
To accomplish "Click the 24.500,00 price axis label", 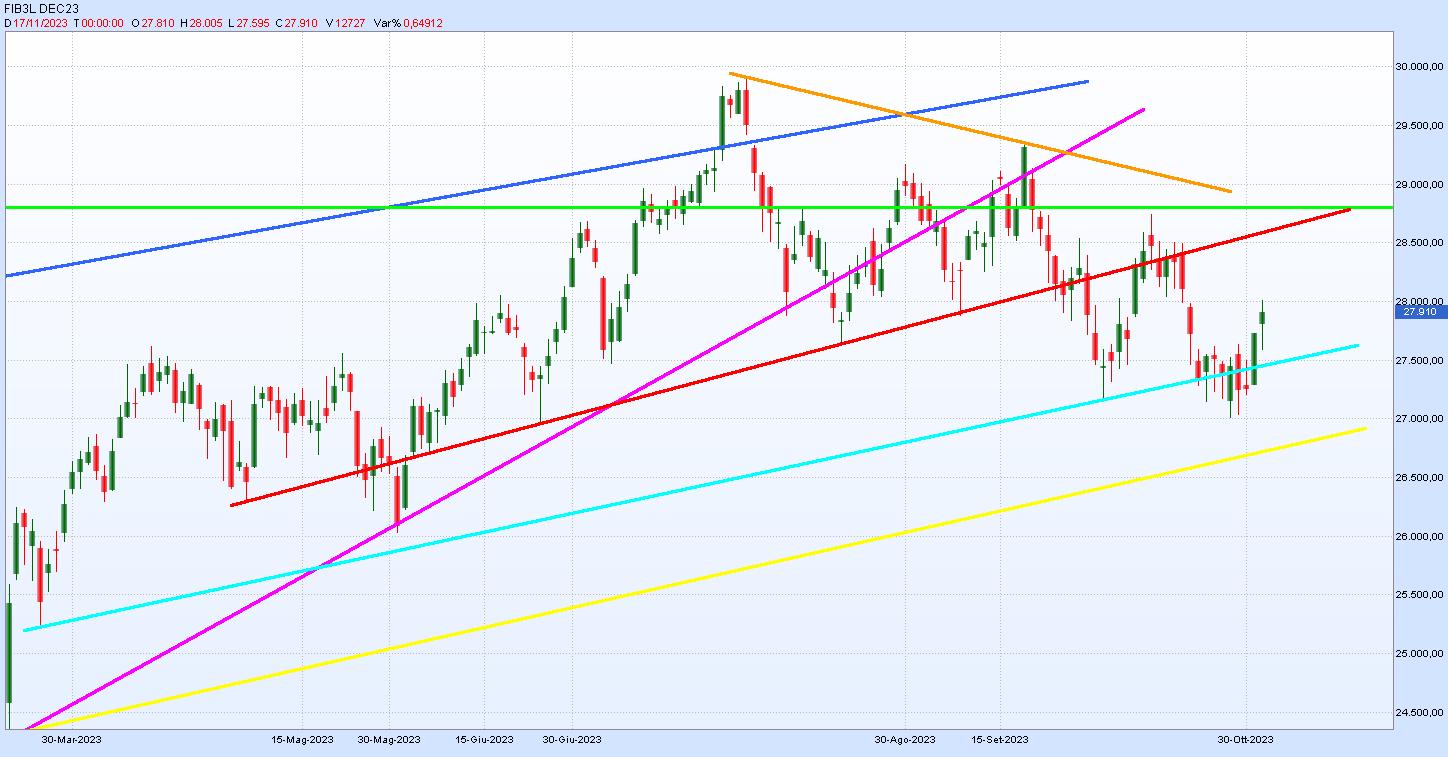I will click(1421, 713).
